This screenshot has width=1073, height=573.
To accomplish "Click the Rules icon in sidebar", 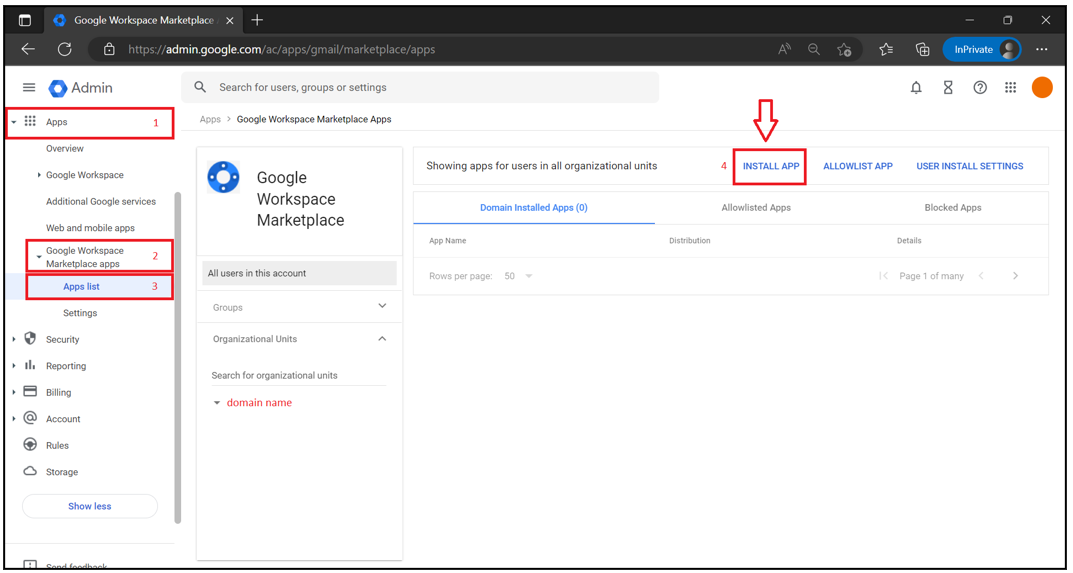I will coord(29,445).
